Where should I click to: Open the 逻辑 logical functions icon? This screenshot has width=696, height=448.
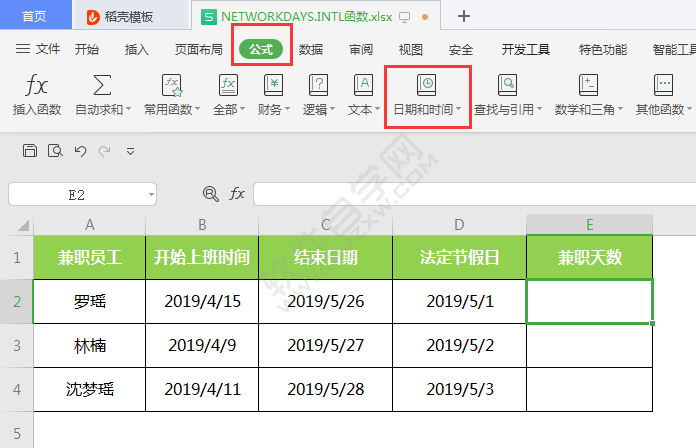point(318,85)
